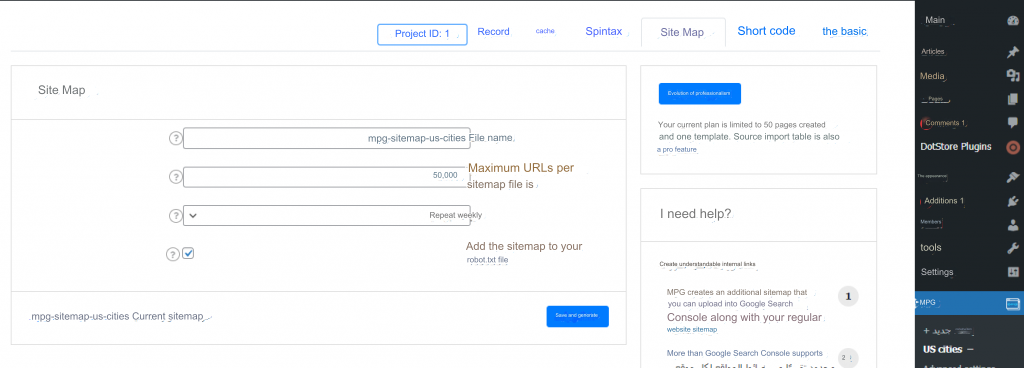Click the Media library icon
This screenshot has width=1024, height=368.
(x=1012, y=76)
